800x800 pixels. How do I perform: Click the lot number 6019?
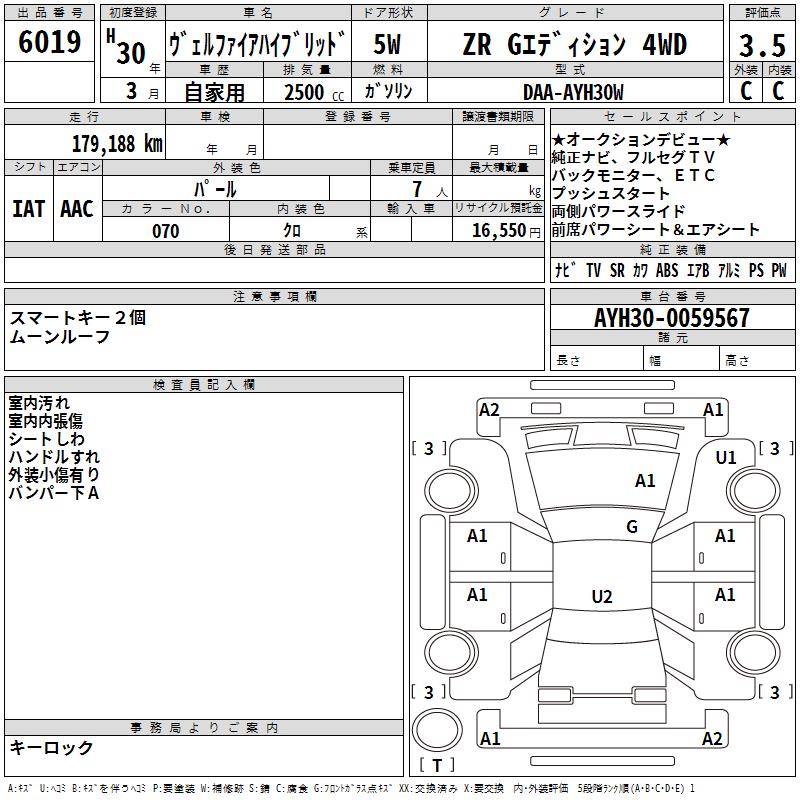coord(50,42)
